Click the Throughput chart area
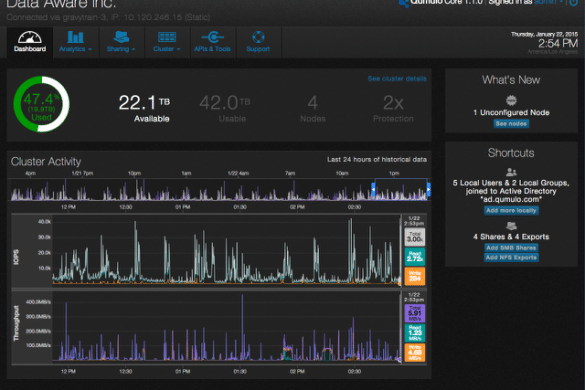The height and width of the screenshot is (390, 585). [226, 327]
